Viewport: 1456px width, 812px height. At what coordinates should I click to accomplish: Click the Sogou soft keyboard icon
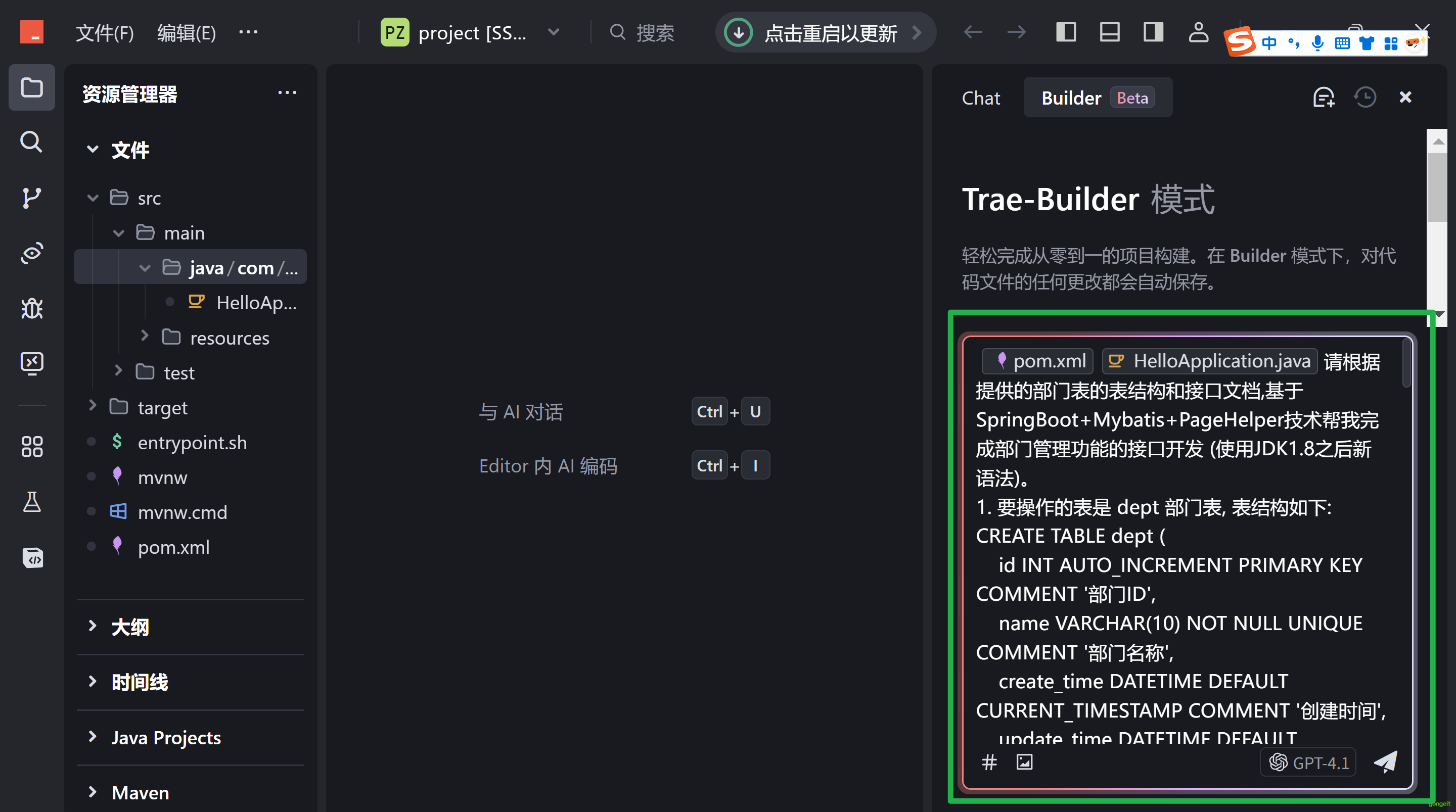[1342, 43]
